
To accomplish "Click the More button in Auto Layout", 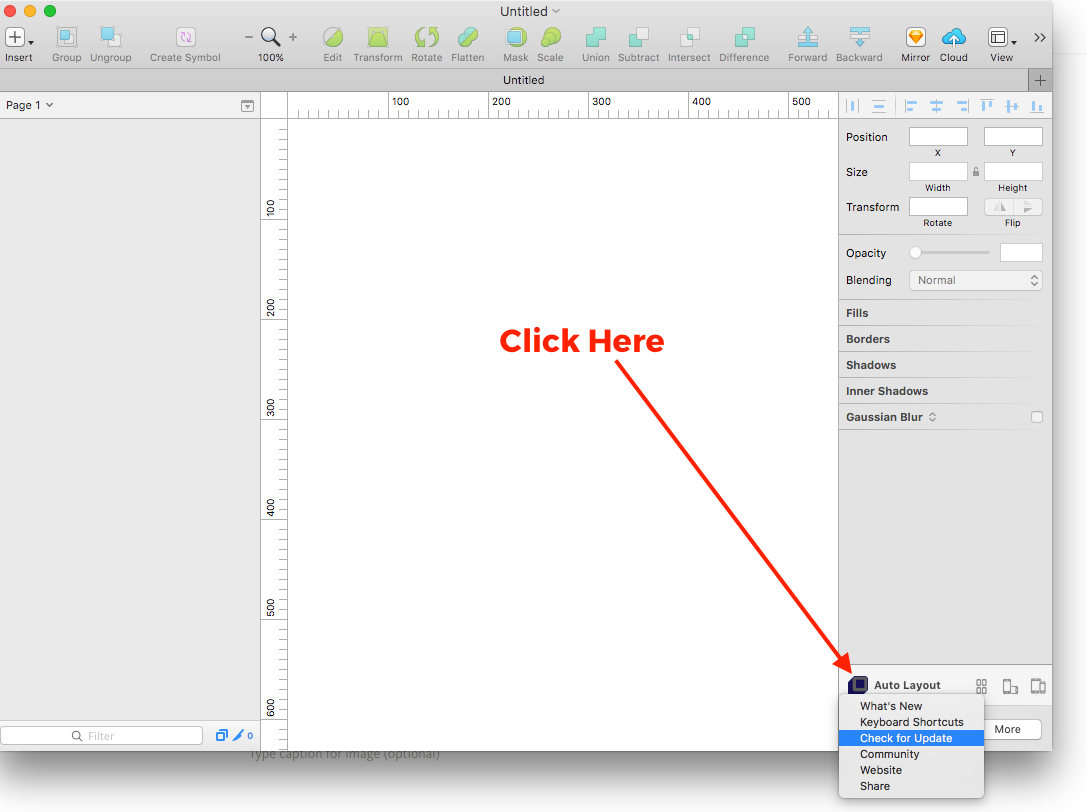I will click(x=1007, y=729).
